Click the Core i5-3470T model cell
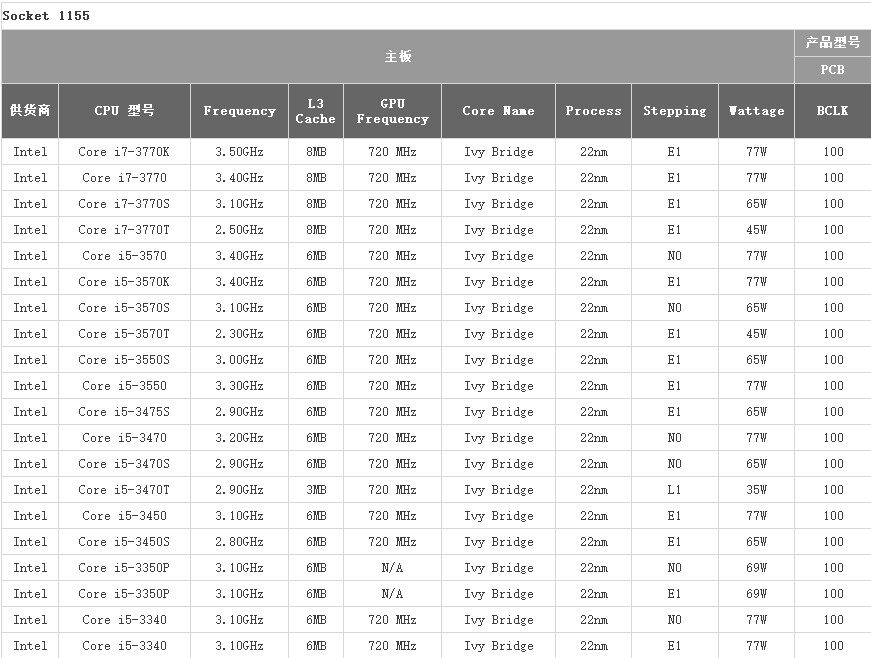This screenshot has width=871, height=658. tap(124, 489)
